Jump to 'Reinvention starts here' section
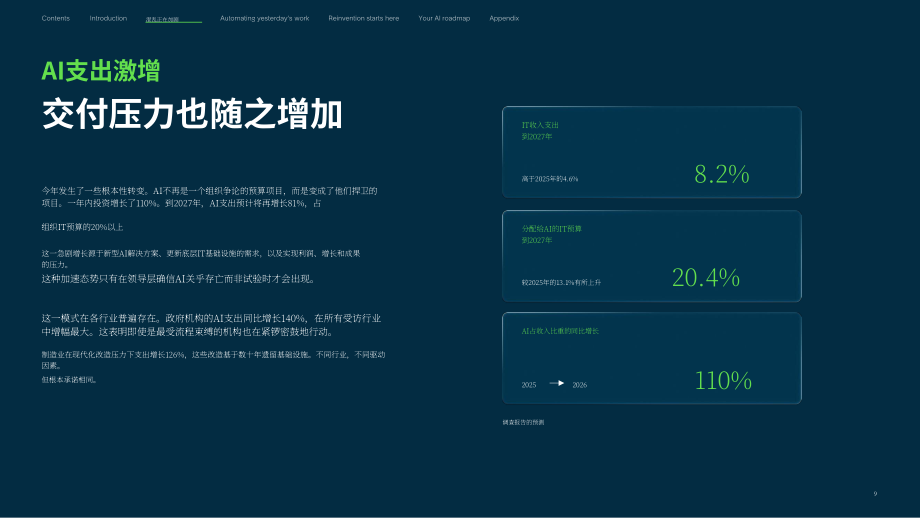 pyautogui.click(x=364, y=18)
